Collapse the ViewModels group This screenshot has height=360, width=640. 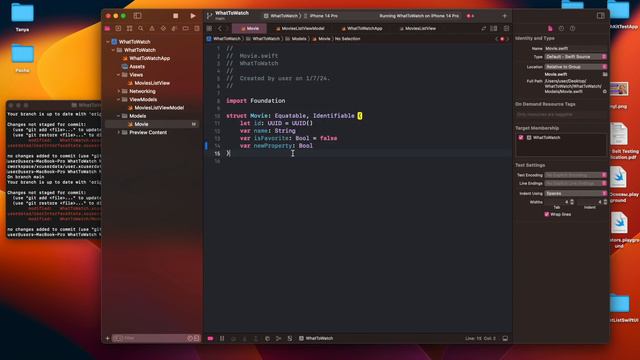click(119, 100)
